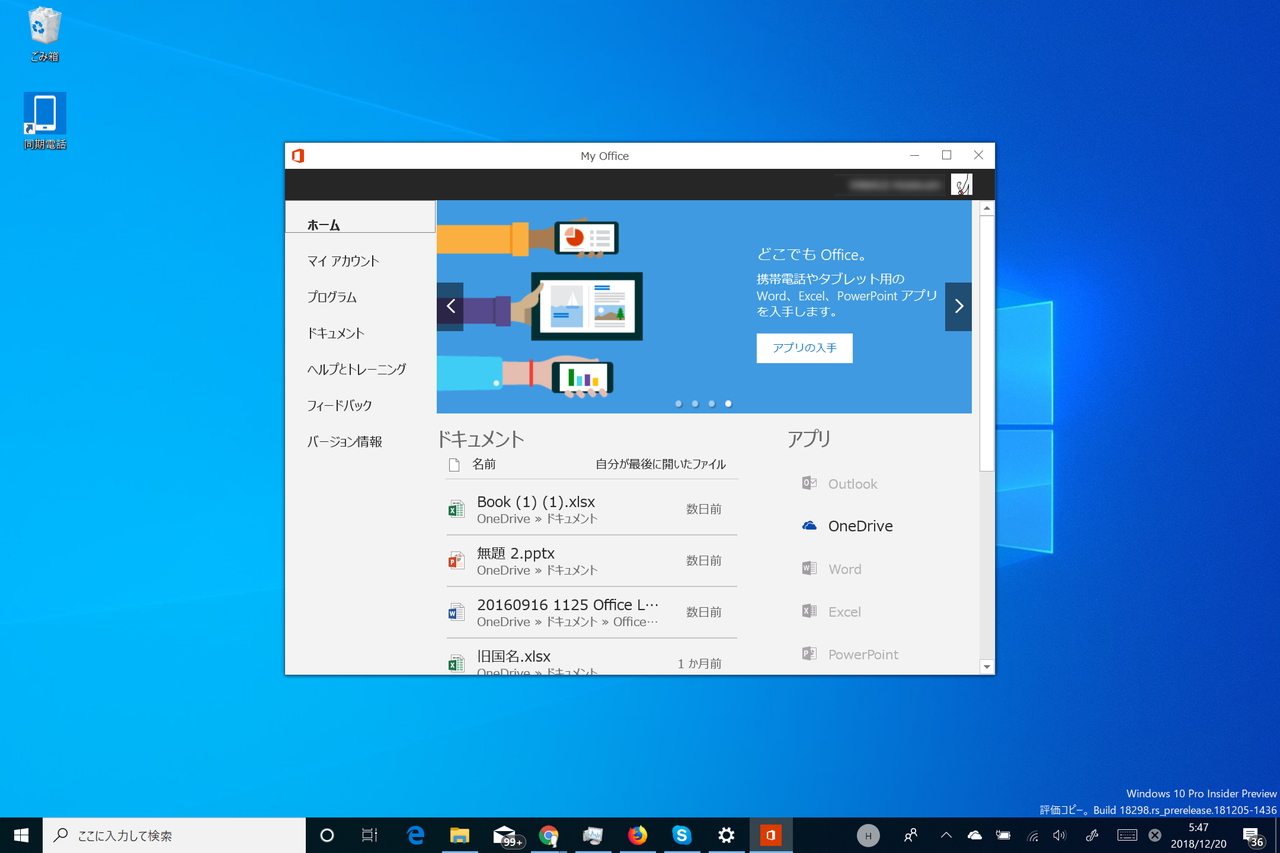Click the 自分が最後に開いたファイル column header
This screenshot has height=853, width=1280.
pos(661,464)
